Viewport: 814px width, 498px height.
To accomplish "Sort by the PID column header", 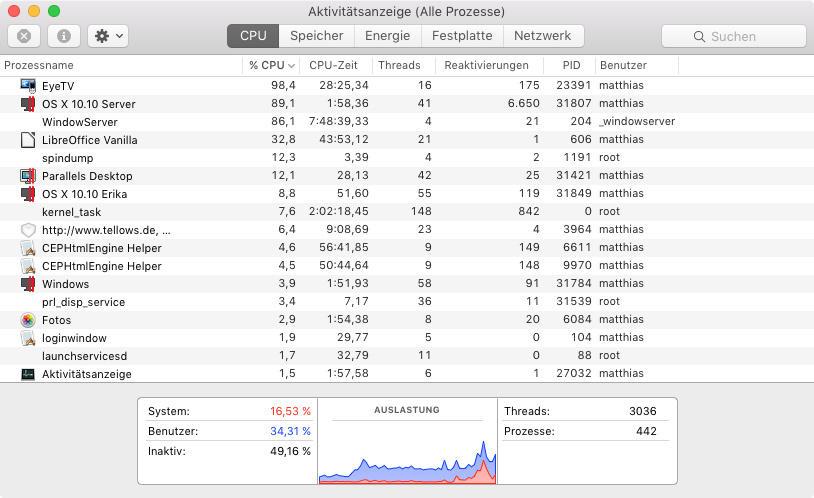I will tap(571, 65).
